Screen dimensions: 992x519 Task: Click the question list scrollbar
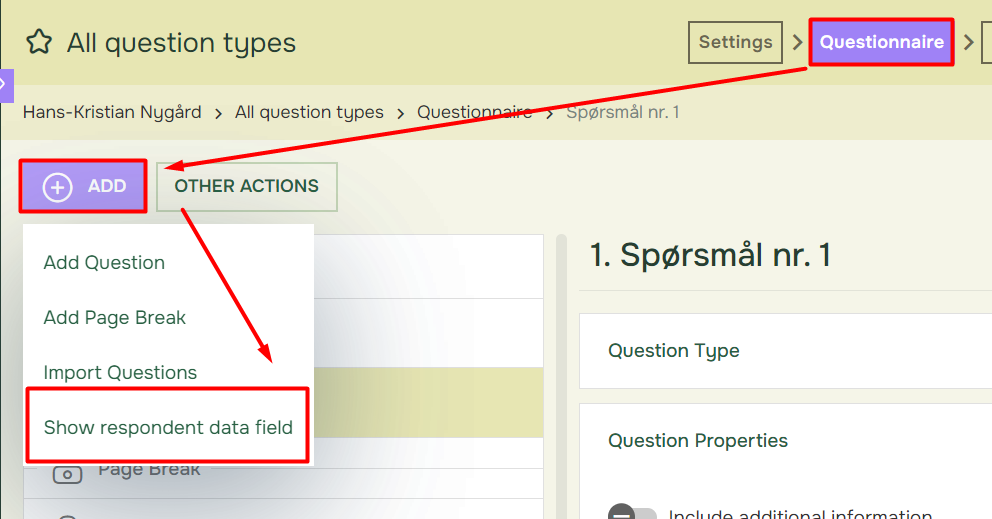[x=561, y=377]
